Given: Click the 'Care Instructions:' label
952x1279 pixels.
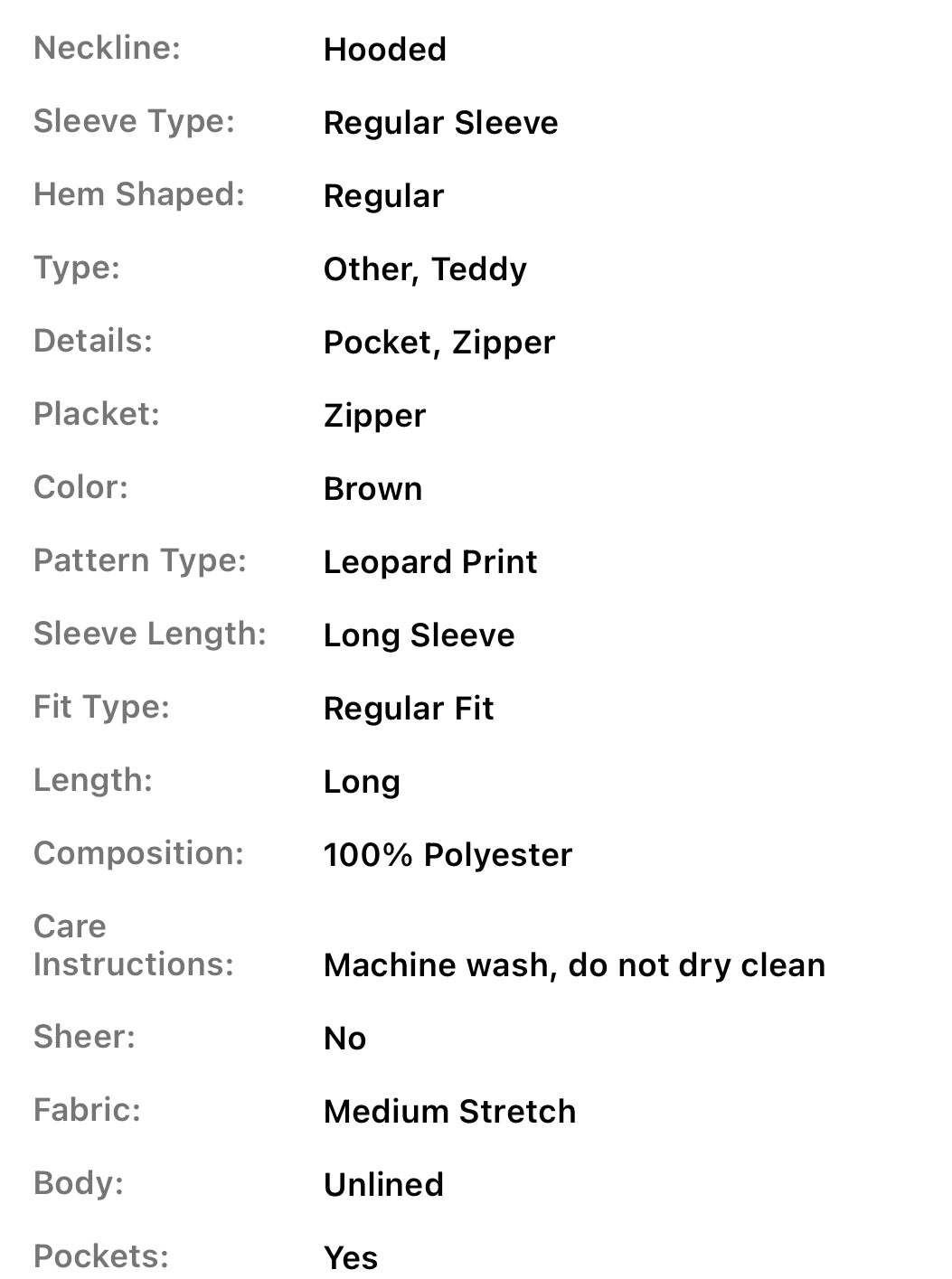Looking at the screenshot, I should [133, 945].
